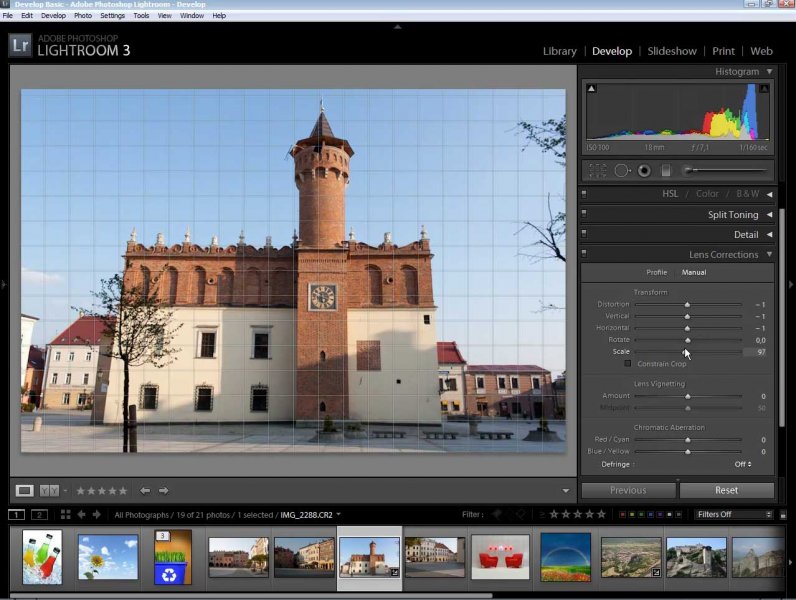This screenshot has height=600, width=796.
Task: Switch to Loupe view mode icon
Action: [x=25, y=490]
